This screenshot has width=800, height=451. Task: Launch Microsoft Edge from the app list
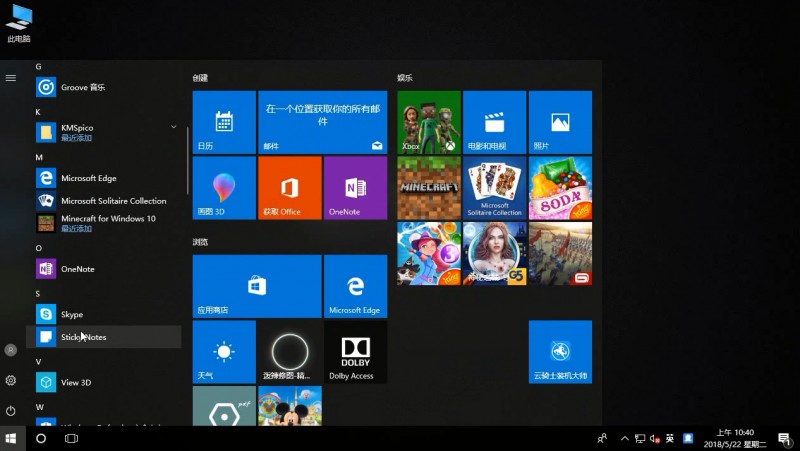point(104,178)
